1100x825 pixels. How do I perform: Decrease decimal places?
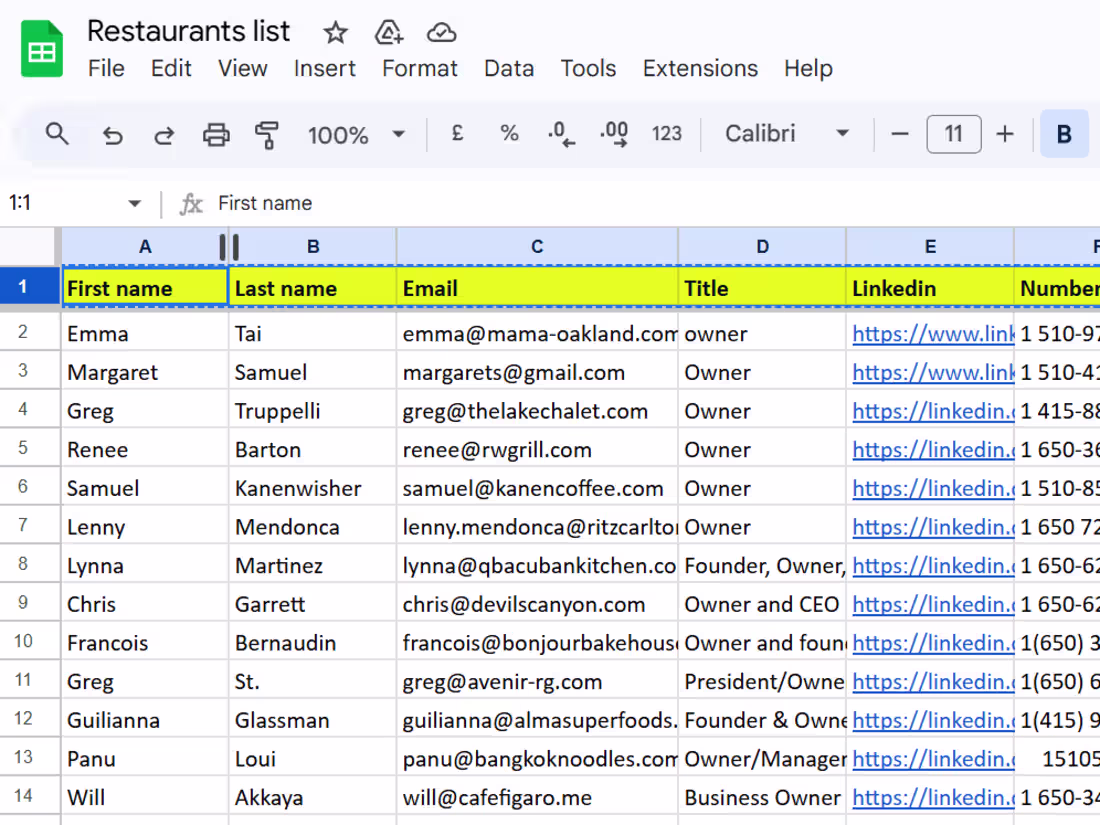[561, 133]
